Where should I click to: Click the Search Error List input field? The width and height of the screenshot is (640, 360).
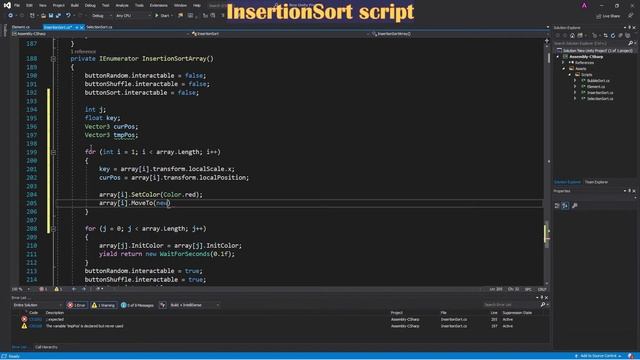(x=510, y=305)
